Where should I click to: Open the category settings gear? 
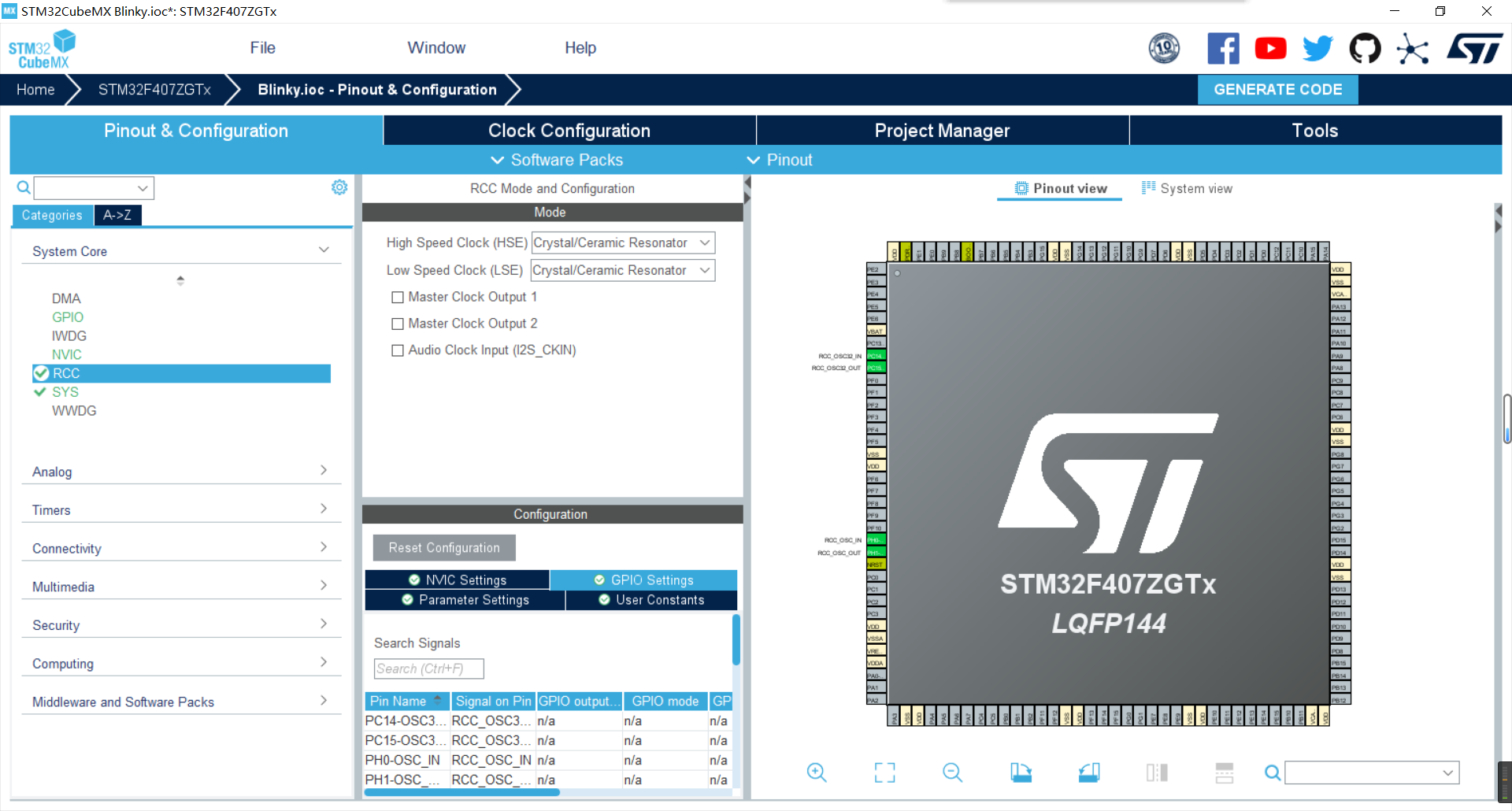339,187
